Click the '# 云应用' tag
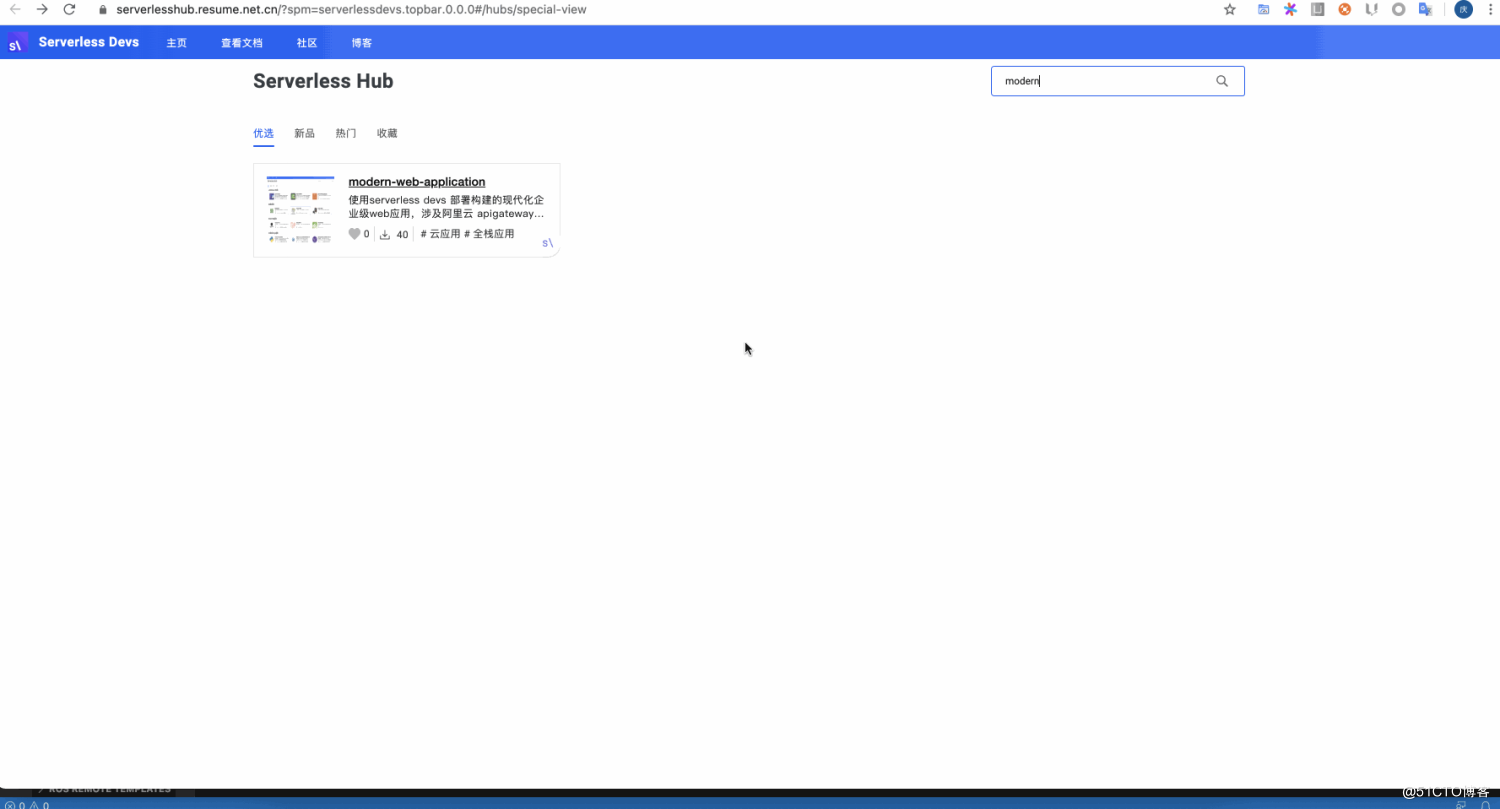The height and width of the screenshot is (809, 1500). point(440,234)
